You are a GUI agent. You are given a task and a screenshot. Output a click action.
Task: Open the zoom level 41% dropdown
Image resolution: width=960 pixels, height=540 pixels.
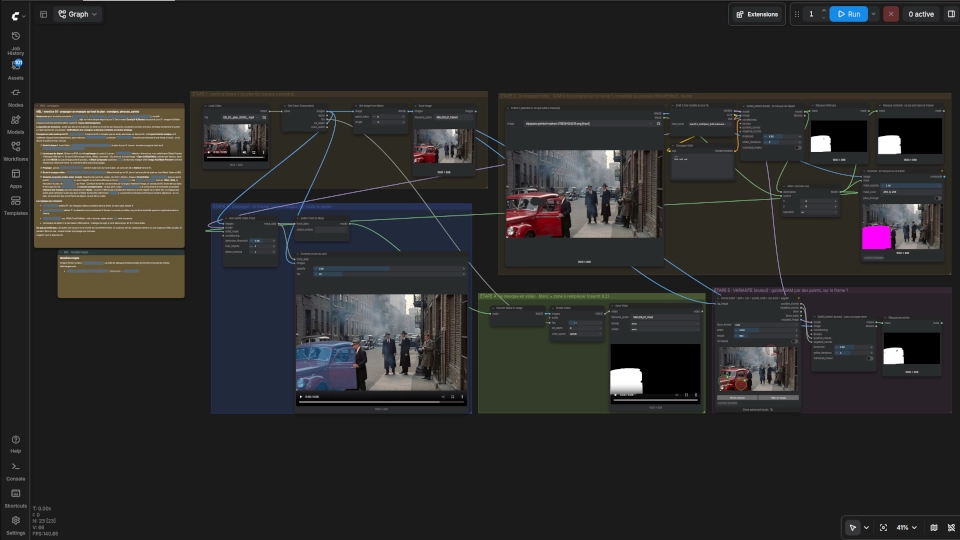click(906, 527)
